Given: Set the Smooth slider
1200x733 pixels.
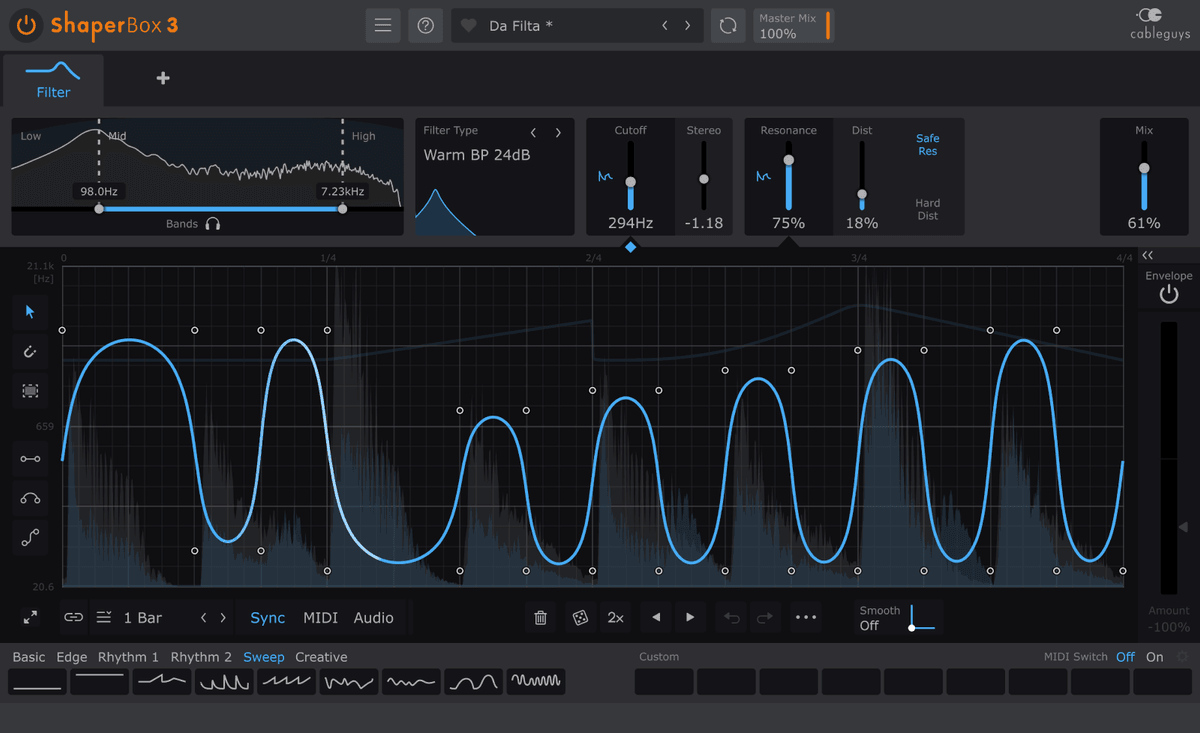Looking at the screenshot, I should pos(911,630).
